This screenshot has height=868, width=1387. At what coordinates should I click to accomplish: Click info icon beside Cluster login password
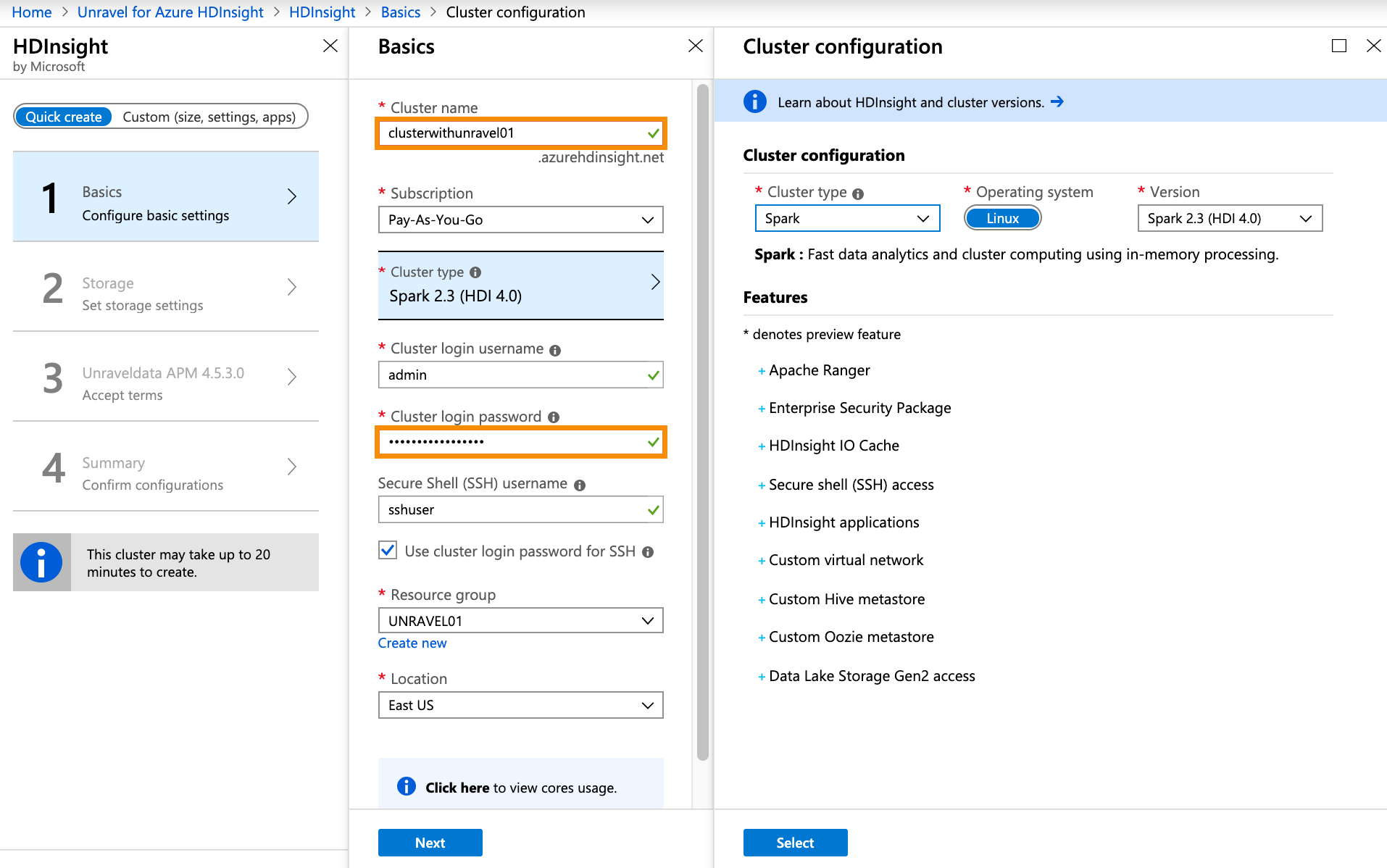point(554,417)
